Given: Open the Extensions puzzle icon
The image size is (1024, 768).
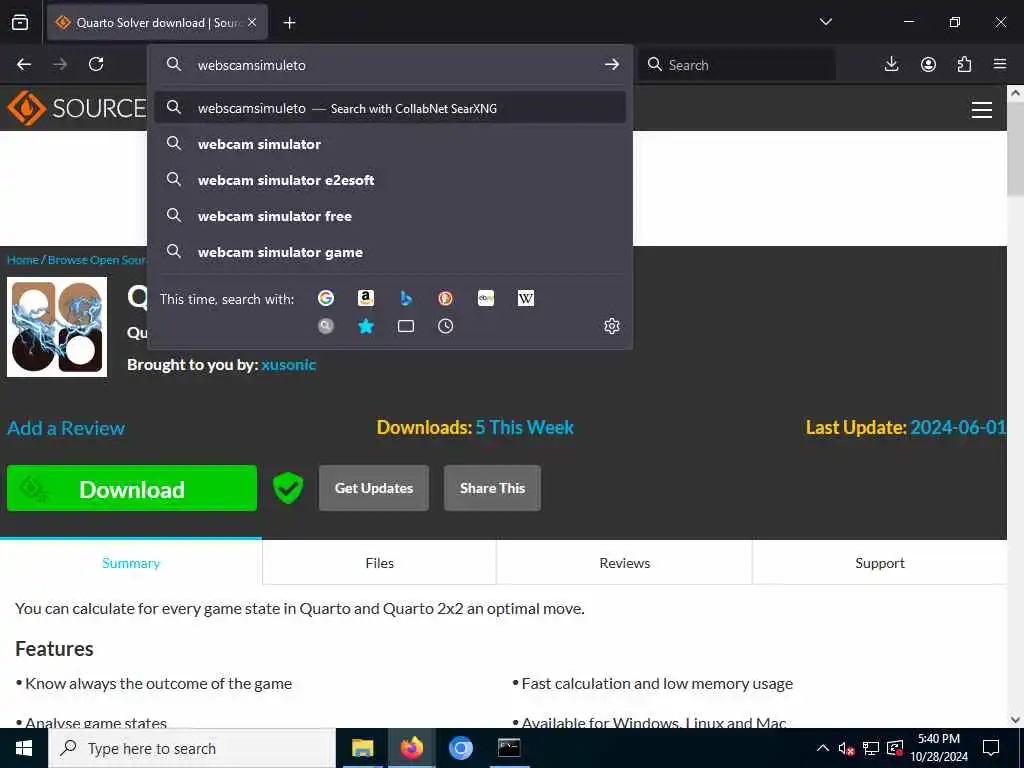Looking at the screenshot, I should point(964,64).
